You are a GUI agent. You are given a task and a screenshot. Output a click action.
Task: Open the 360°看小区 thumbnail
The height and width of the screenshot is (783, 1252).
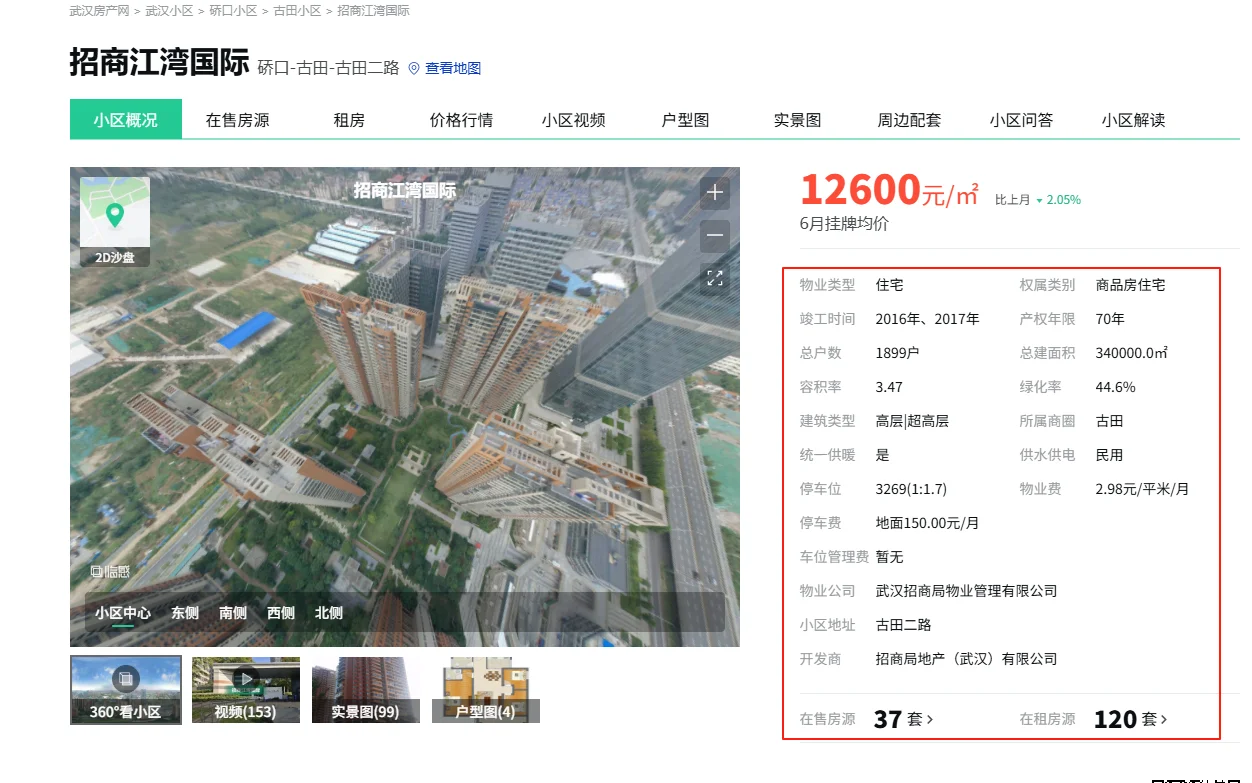[126, 690]
